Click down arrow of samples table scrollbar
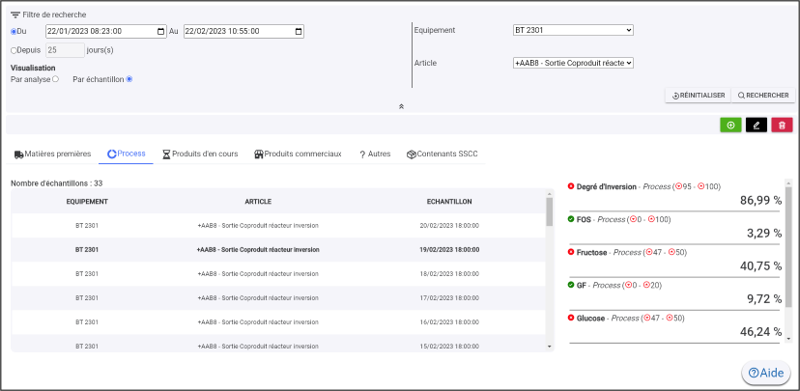Image resolution: width=800 pixels, height=391 pixels. [x=549, y=347]
